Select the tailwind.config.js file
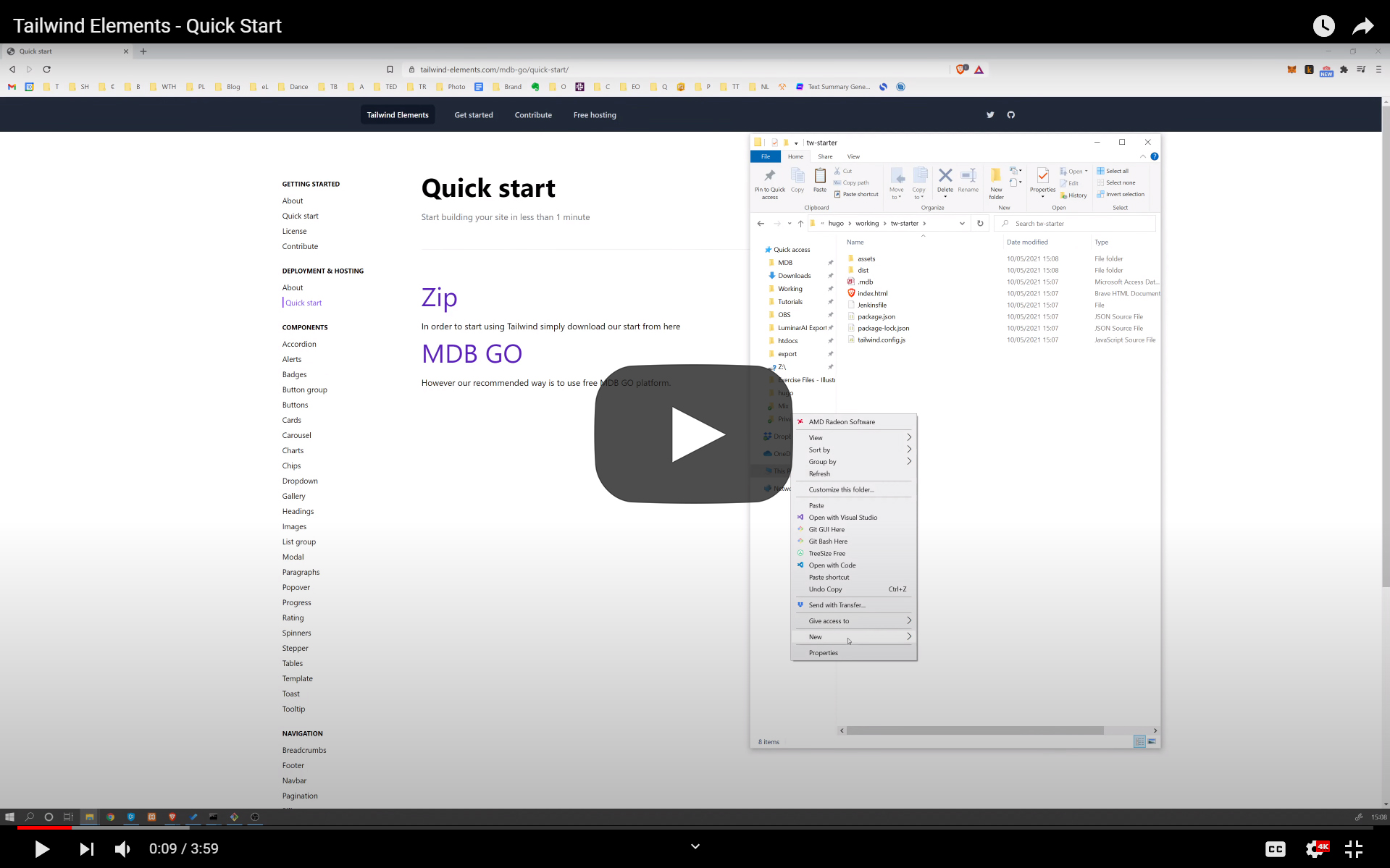 pos(882,340)
